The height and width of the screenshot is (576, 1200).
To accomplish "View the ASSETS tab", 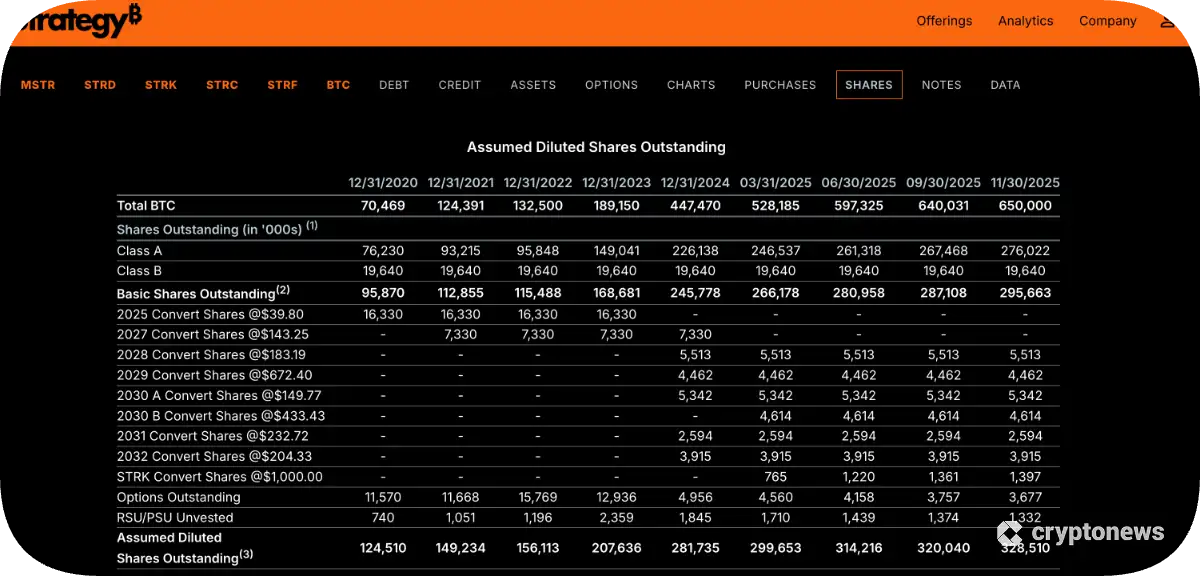I will click(x=533, y=85).
